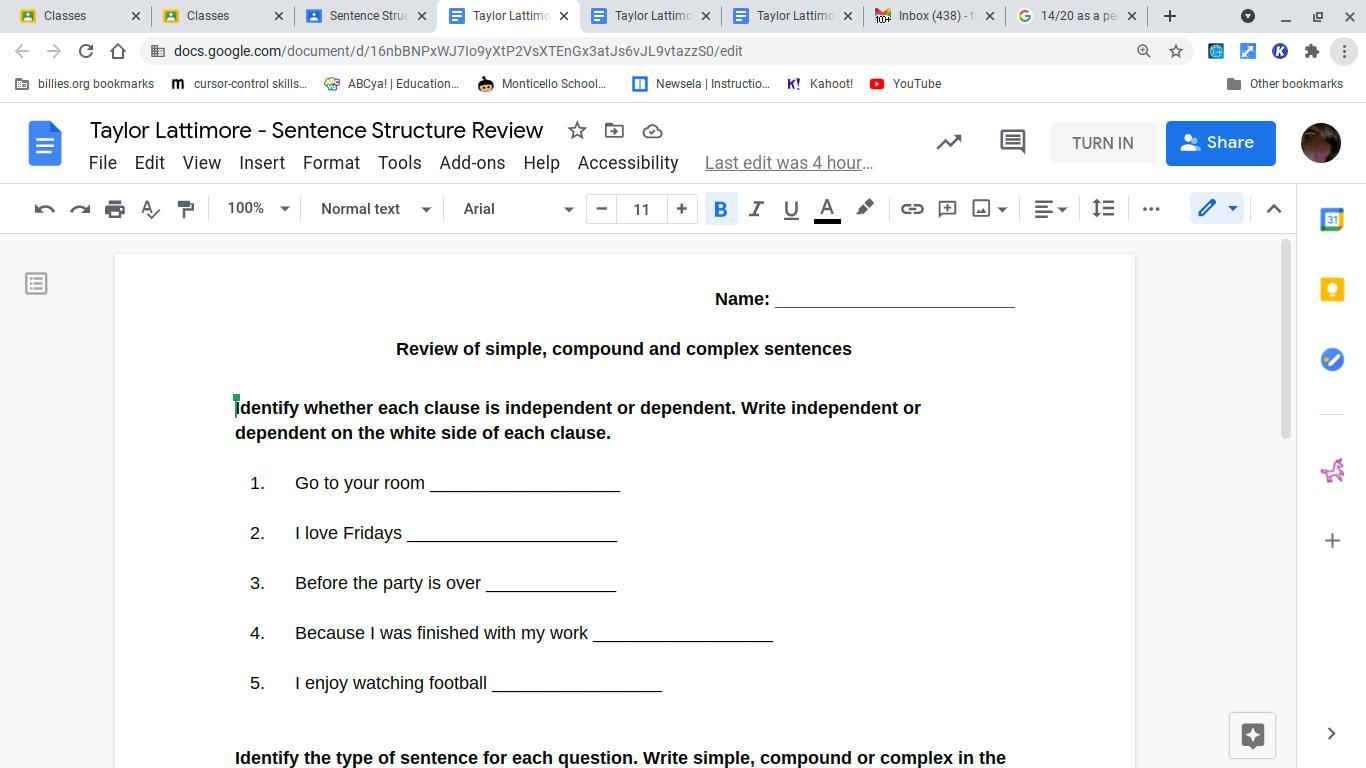
Task: Open Google account profile picture
Action: point(1320,143)
